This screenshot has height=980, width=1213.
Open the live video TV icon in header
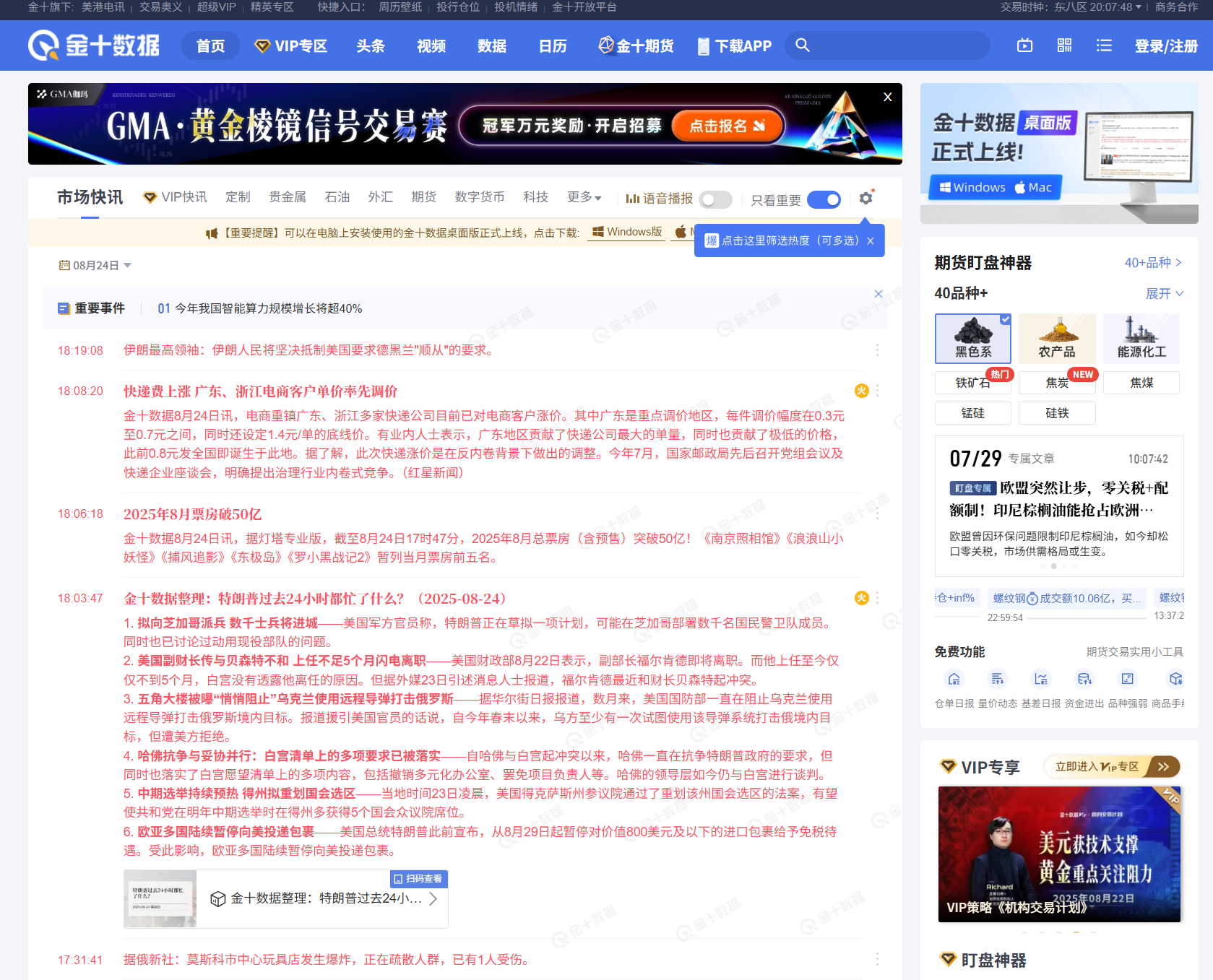tap(1024, 45)
